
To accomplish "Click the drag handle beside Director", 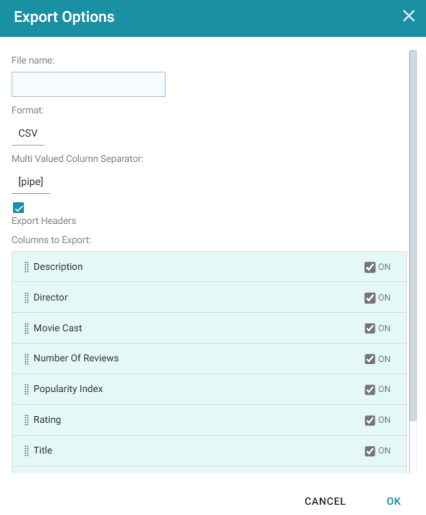I will (x=27, y=298).
